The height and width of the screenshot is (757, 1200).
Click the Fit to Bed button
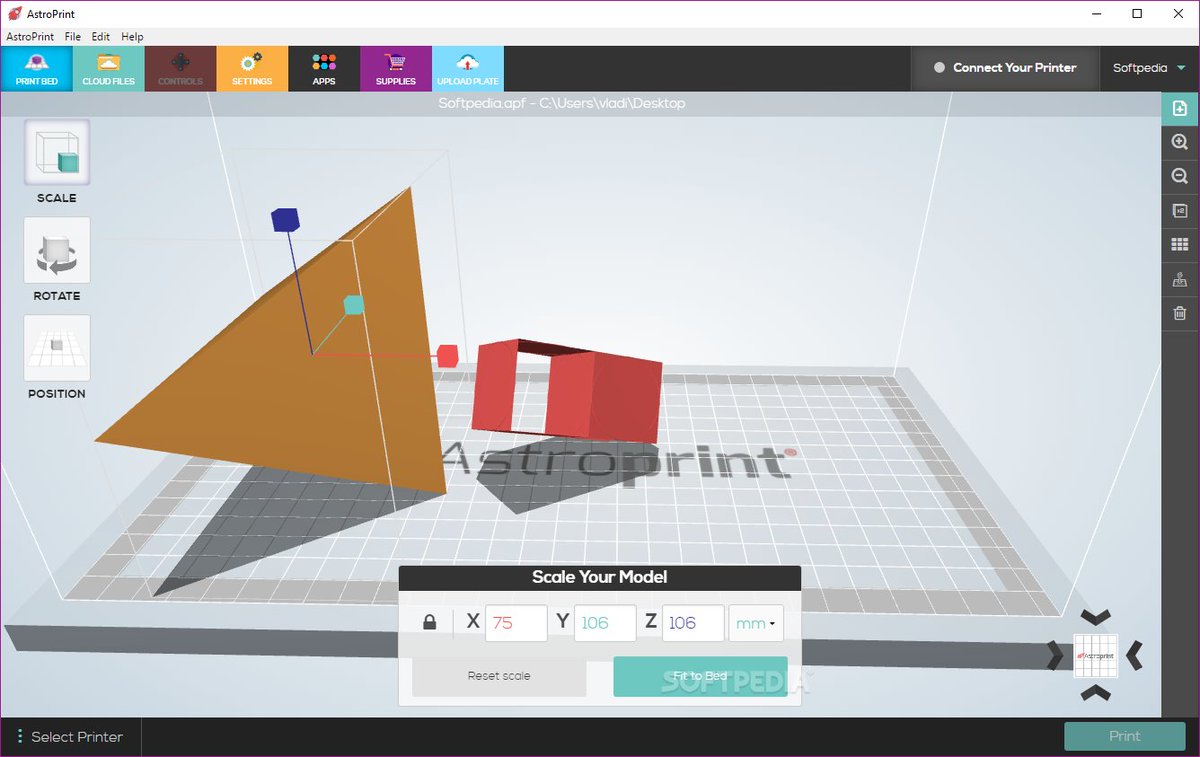[x=699, y=676]
